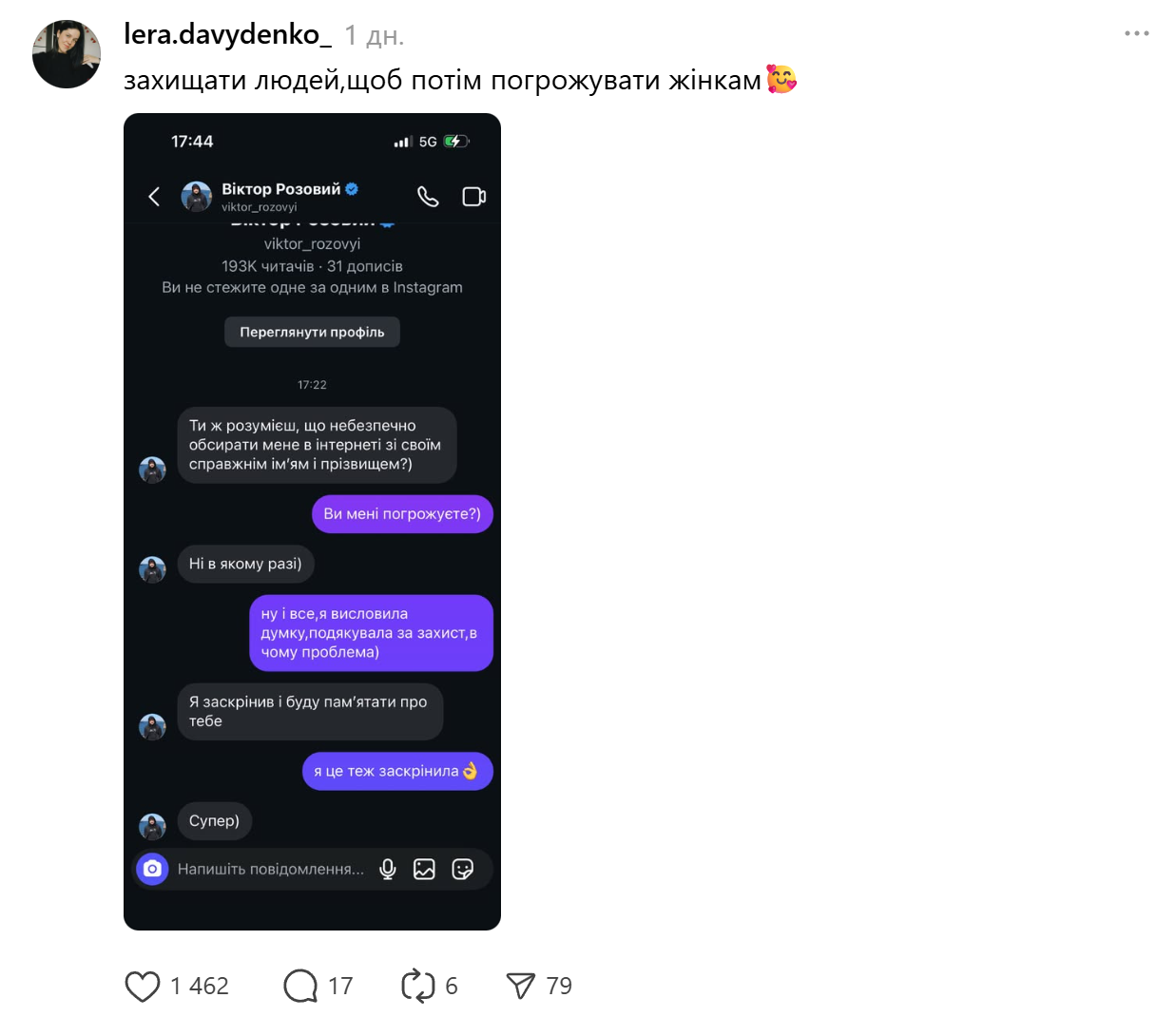Open the three-dot more options menu

click(x=1136, y=33)
